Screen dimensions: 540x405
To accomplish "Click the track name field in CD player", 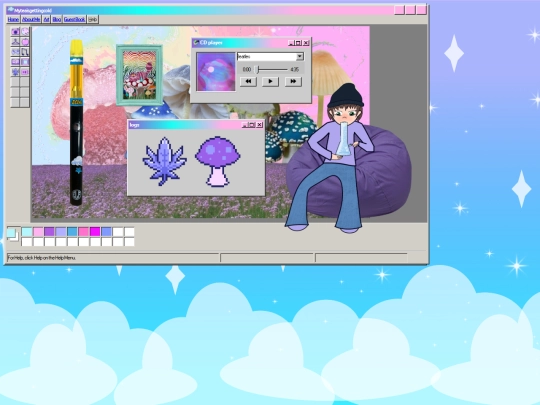I will point(267,56).
